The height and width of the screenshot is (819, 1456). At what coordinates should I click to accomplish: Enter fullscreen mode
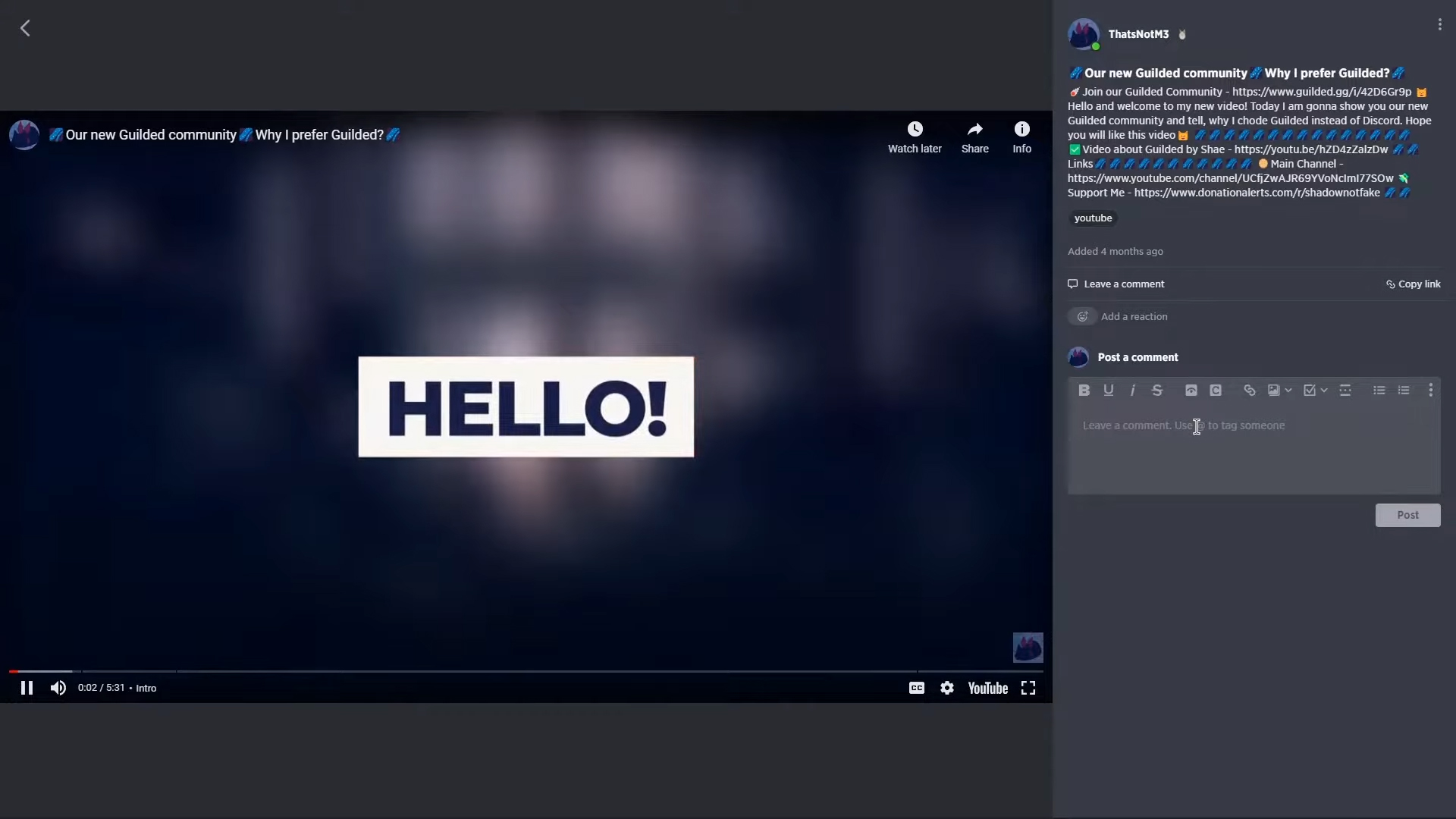tap(1028, 688)
